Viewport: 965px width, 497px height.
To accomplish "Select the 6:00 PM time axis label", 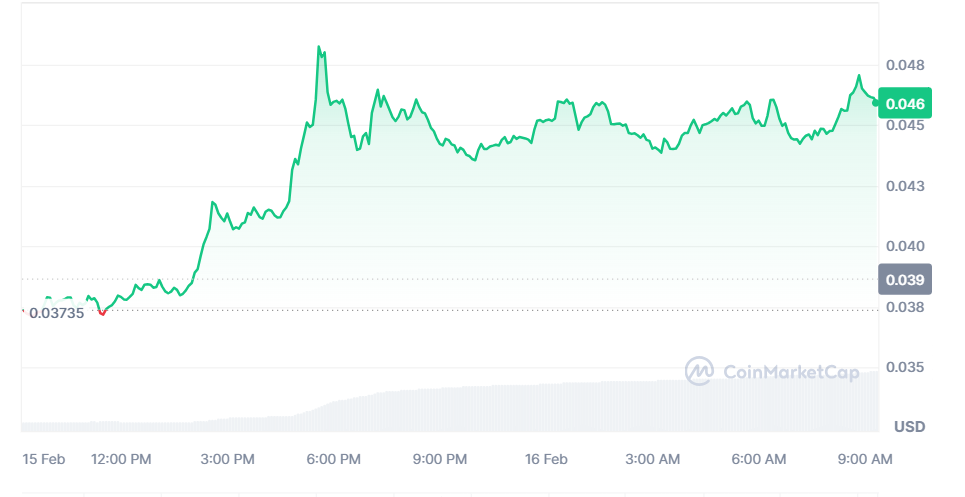I will 334,459.
